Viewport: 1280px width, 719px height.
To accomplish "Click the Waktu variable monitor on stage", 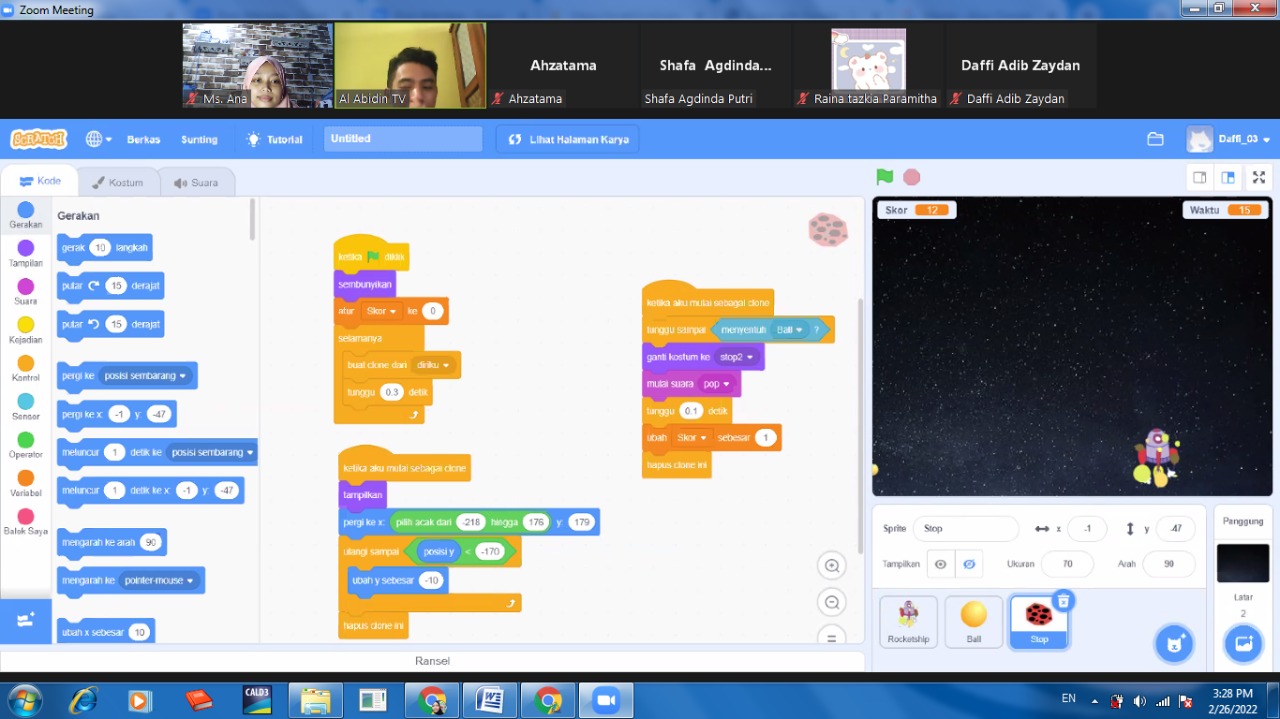I will (1223, 210).
